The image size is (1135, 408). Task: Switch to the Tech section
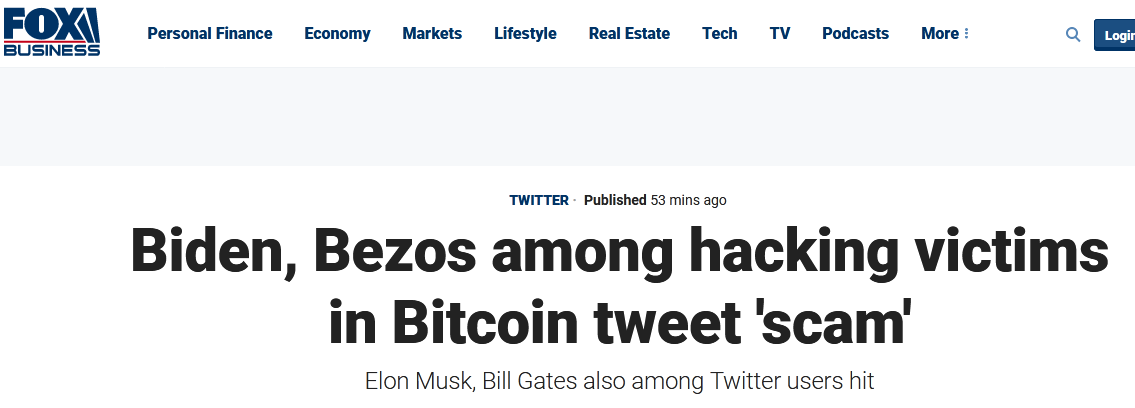click(719, 34)
